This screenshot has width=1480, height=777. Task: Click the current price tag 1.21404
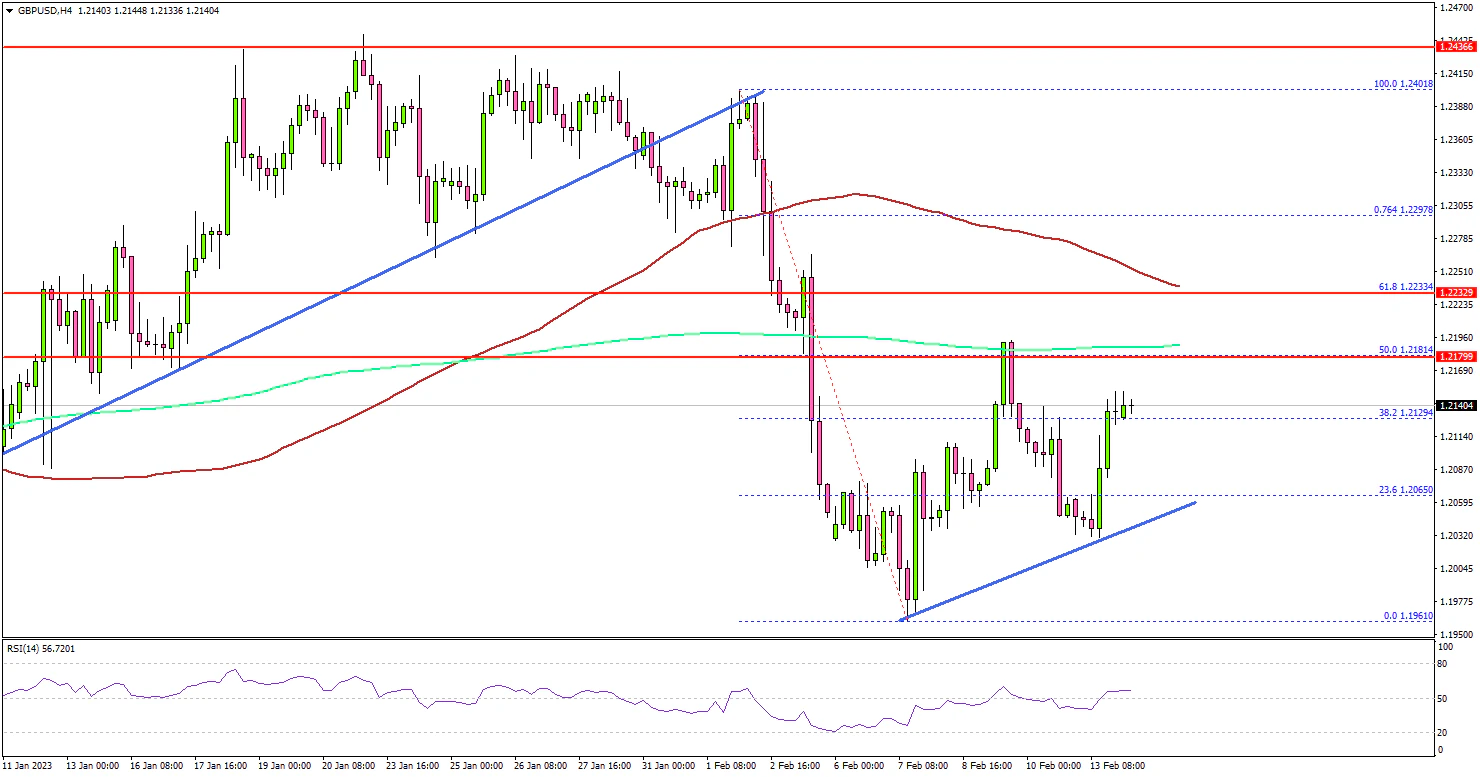click(1455, 405)
